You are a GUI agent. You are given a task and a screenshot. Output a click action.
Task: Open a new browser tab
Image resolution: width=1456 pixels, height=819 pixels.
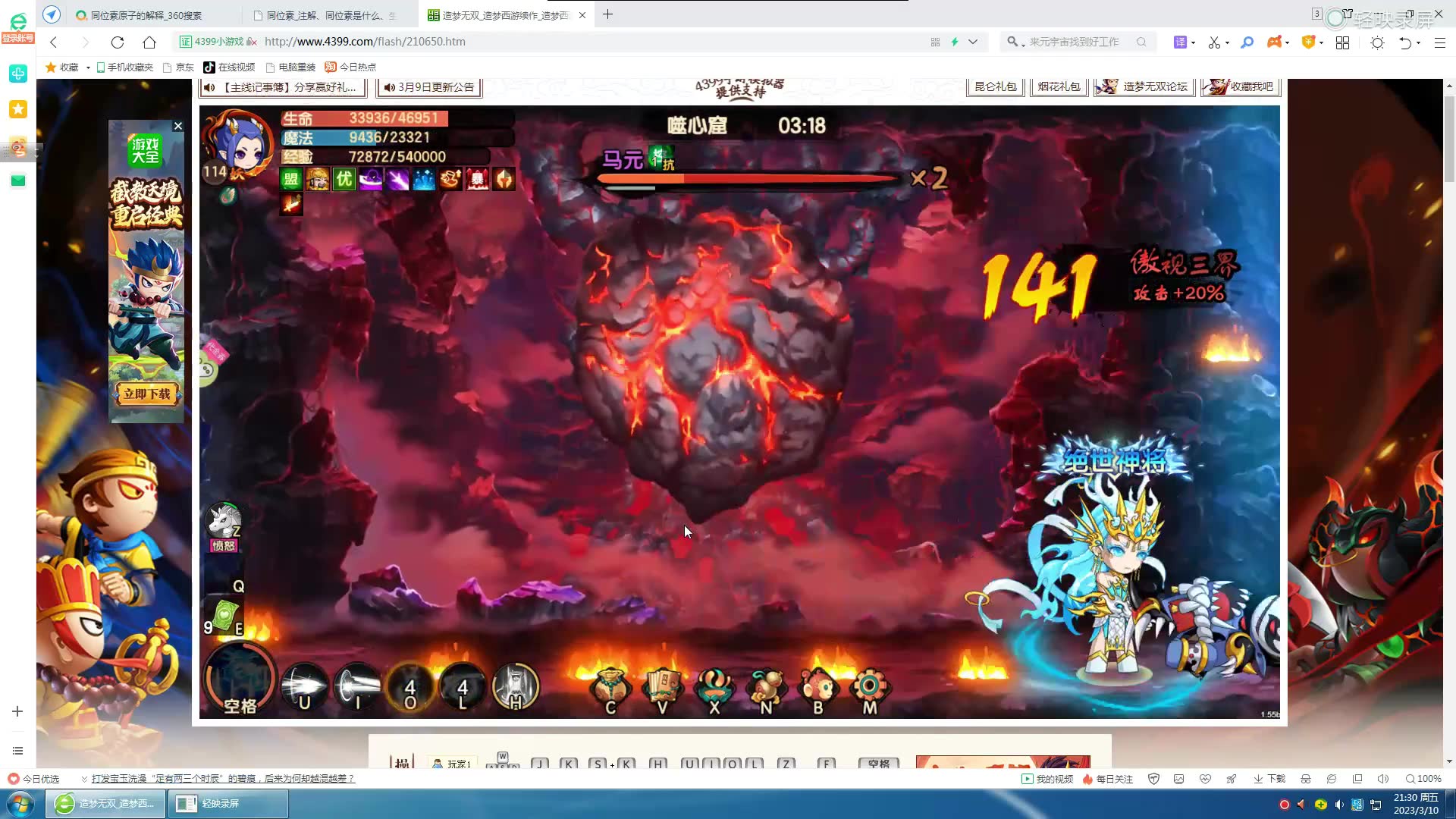[607, 14]
